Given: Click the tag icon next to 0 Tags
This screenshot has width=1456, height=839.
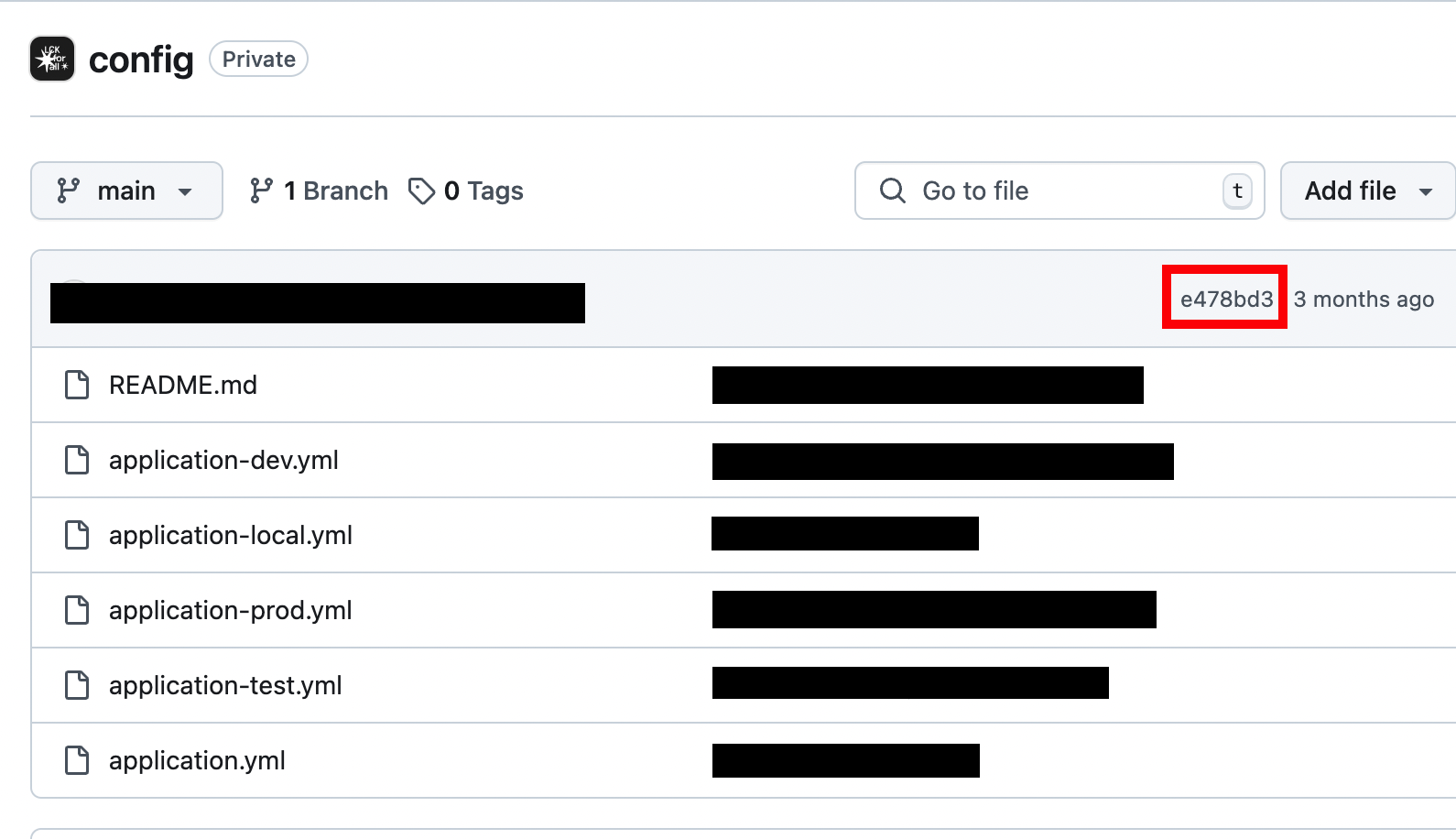Looking at the screenshot, I should click(421, 191).
